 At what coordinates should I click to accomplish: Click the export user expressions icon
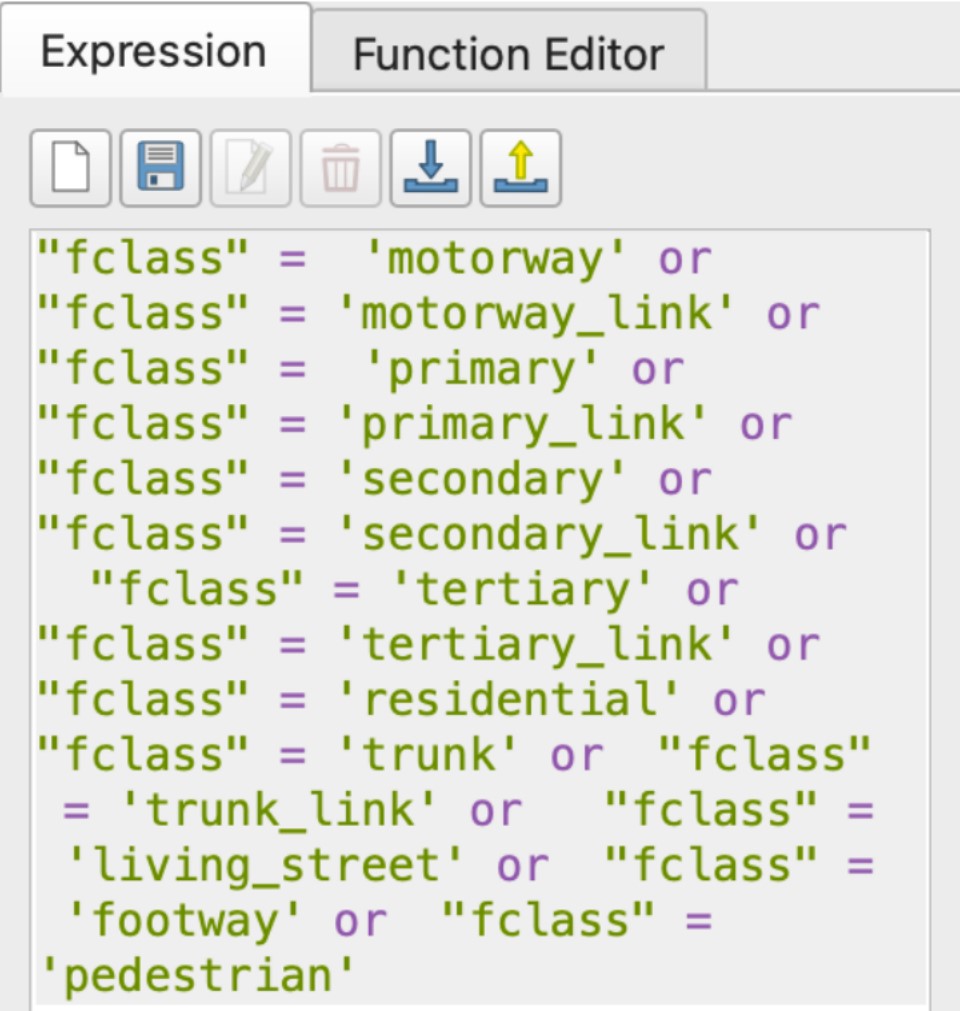click(x=520, y=168)
